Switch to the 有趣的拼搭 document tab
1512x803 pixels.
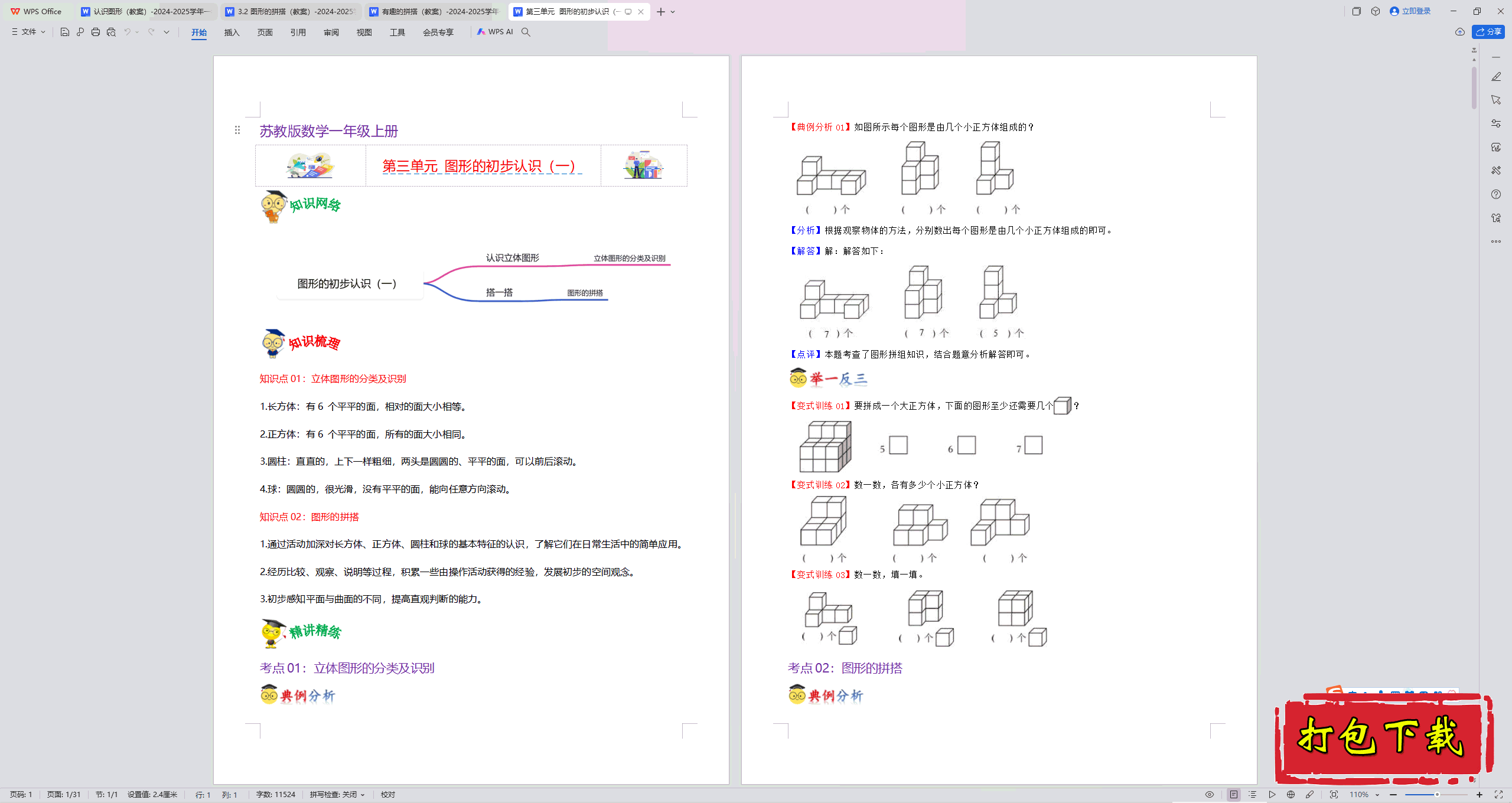click(x=435, y=11)
